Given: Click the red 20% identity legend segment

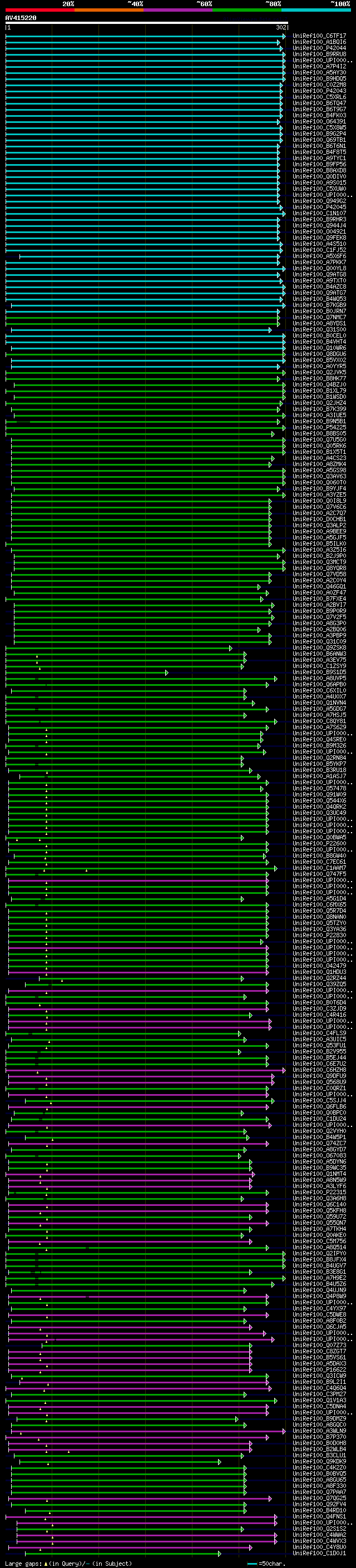Looking at the screenshot, I should pyautogui.click(x=39, y=11).
